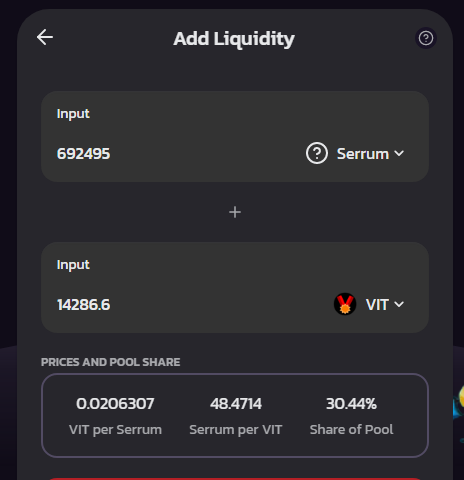Screen dimensions: 464x480
Task: Click the Serrum unknown token icon
Action: point(317,153)
